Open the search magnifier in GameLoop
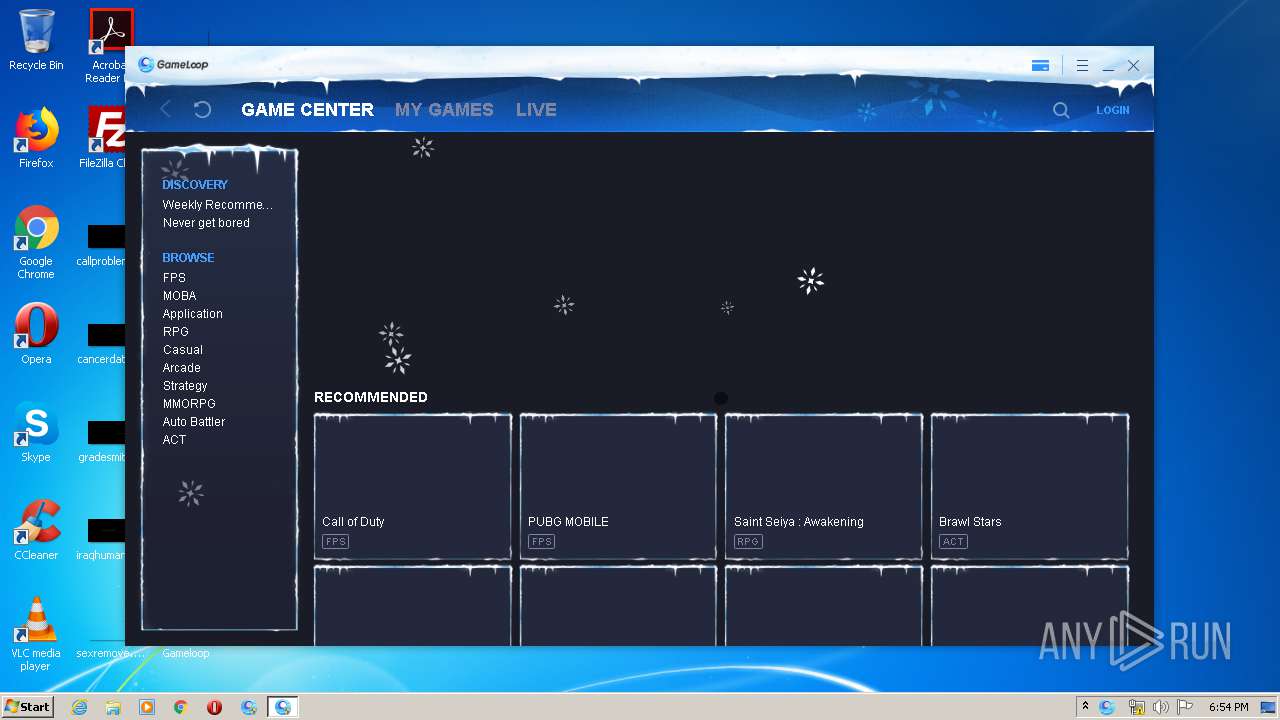1280x720 pixels. click(x=1061, y=110)
